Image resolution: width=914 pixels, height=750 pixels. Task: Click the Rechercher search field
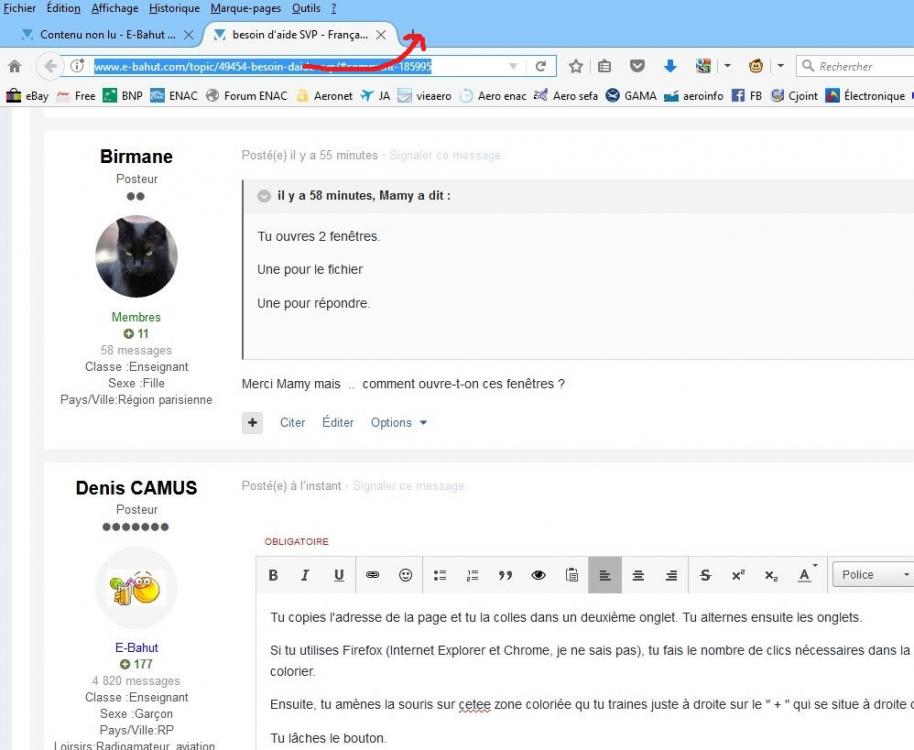pos(857,66)
